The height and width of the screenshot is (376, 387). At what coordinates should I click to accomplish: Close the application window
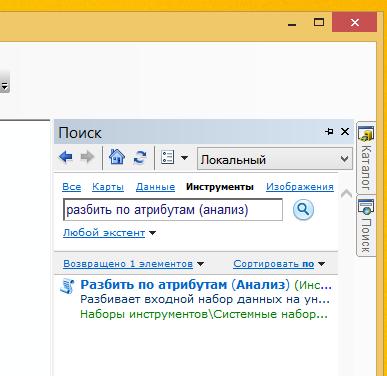coord(355,22)
